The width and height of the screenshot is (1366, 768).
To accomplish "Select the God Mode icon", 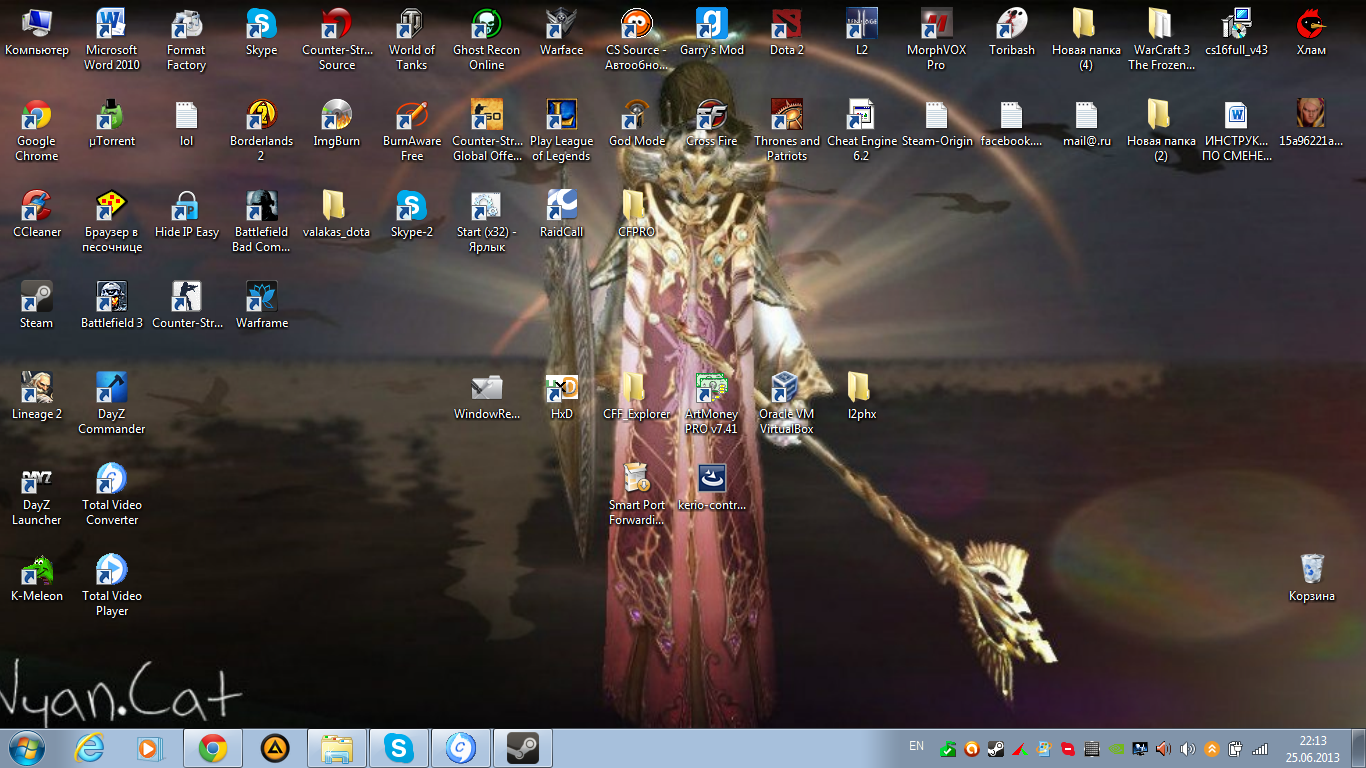I will [637, 122].
